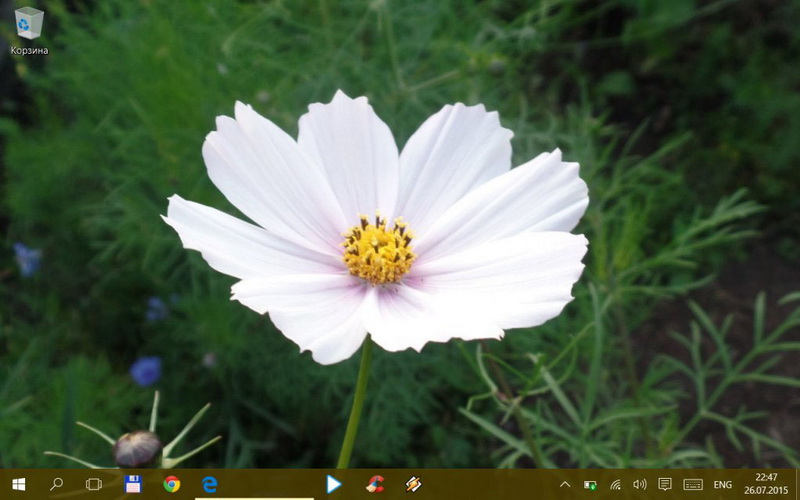Open the clock showing 22:47 26.07.2015
Image resolution: width=800 pixels, height=500 pixels.
[x=766, y=484]
